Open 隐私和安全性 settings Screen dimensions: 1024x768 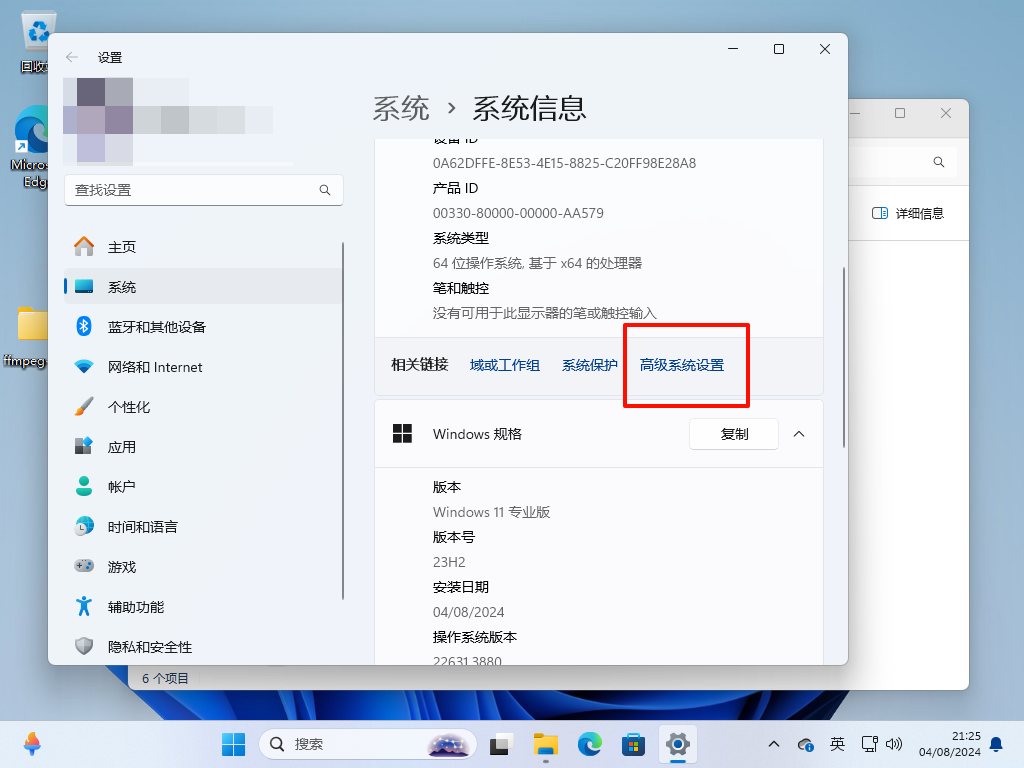[x=203, y=647]
